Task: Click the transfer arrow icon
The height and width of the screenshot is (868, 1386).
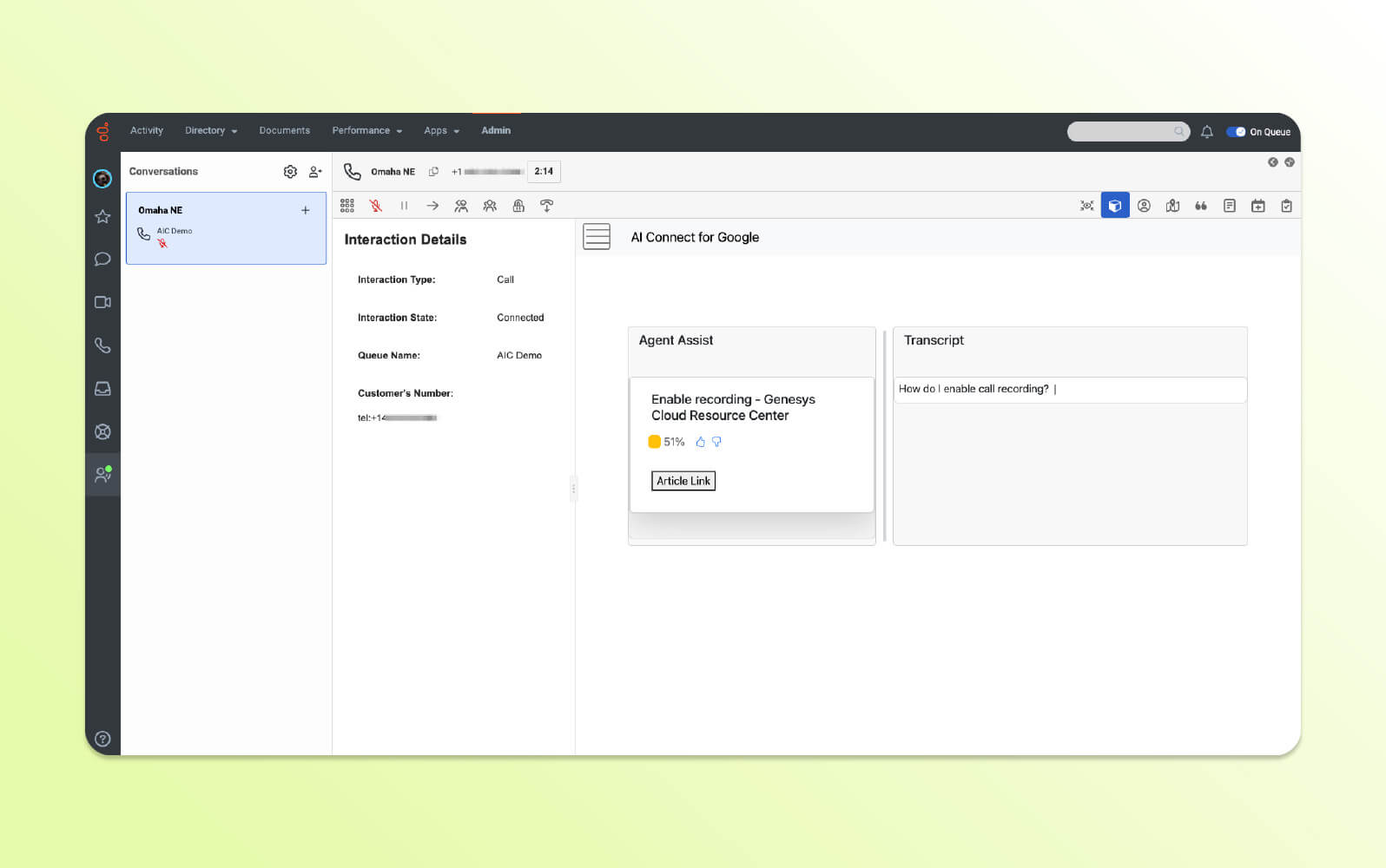Action: tap(432, 206)
